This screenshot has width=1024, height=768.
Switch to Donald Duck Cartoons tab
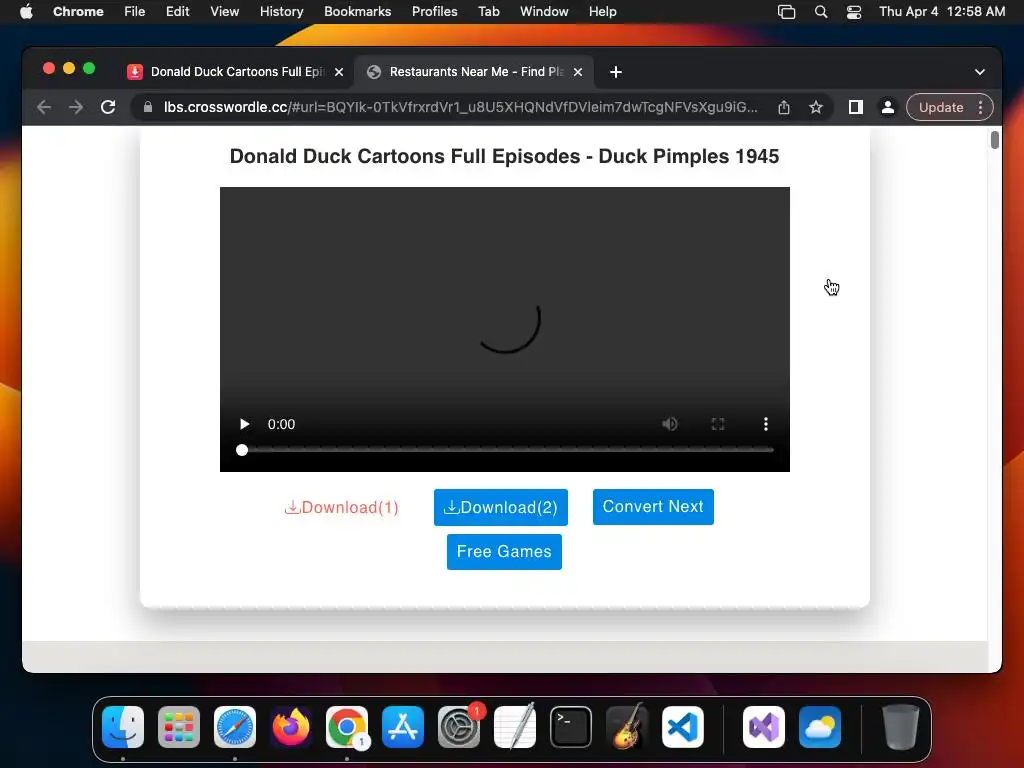click(x=237, y=72)
